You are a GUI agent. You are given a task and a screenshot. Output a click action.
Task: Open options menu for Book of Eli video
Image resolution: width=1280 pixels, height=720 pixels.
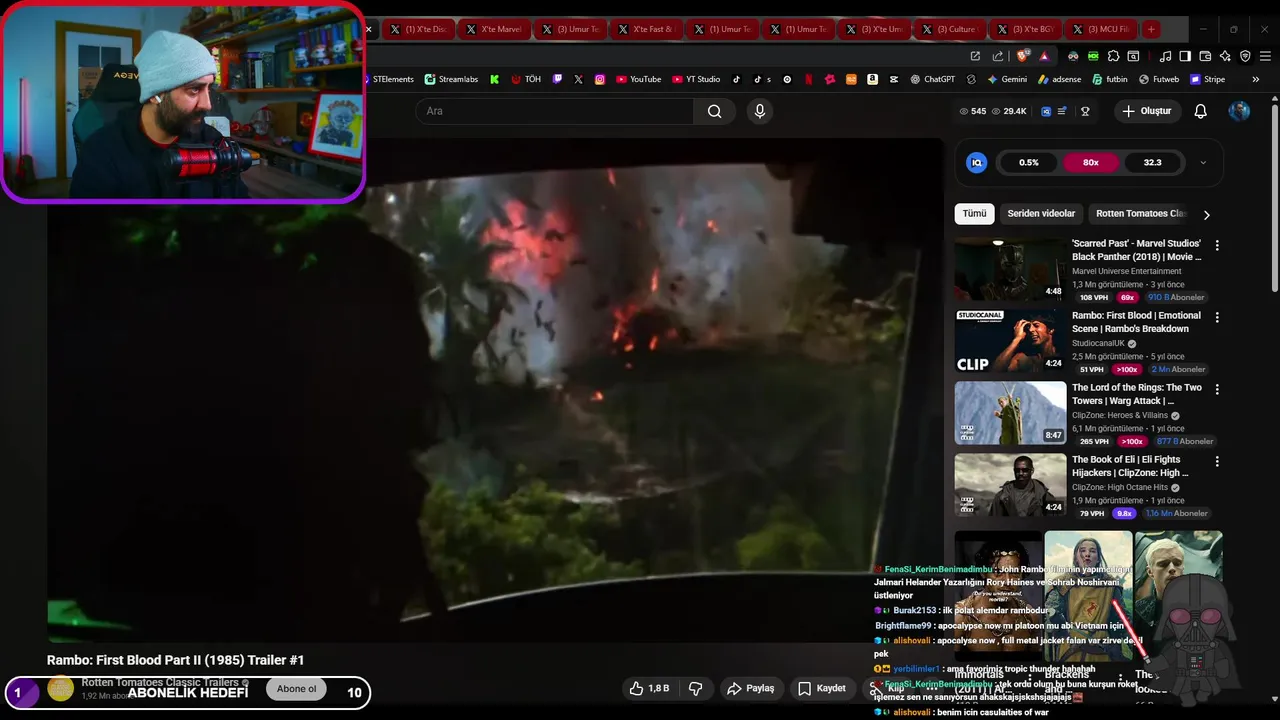coord(1217,462)
